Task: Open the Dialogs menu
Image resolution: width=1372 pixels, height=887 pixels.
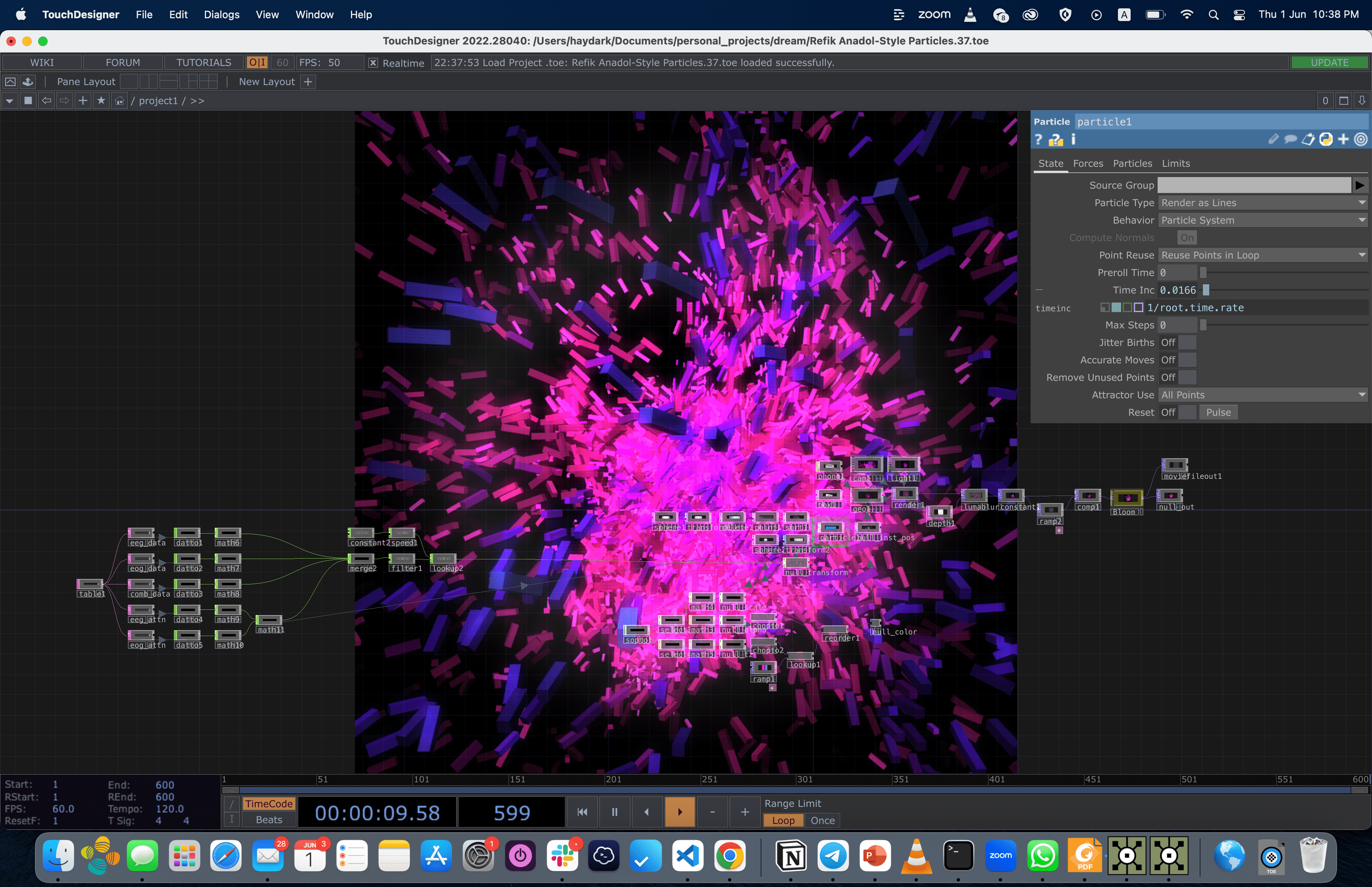Action: 221,14
